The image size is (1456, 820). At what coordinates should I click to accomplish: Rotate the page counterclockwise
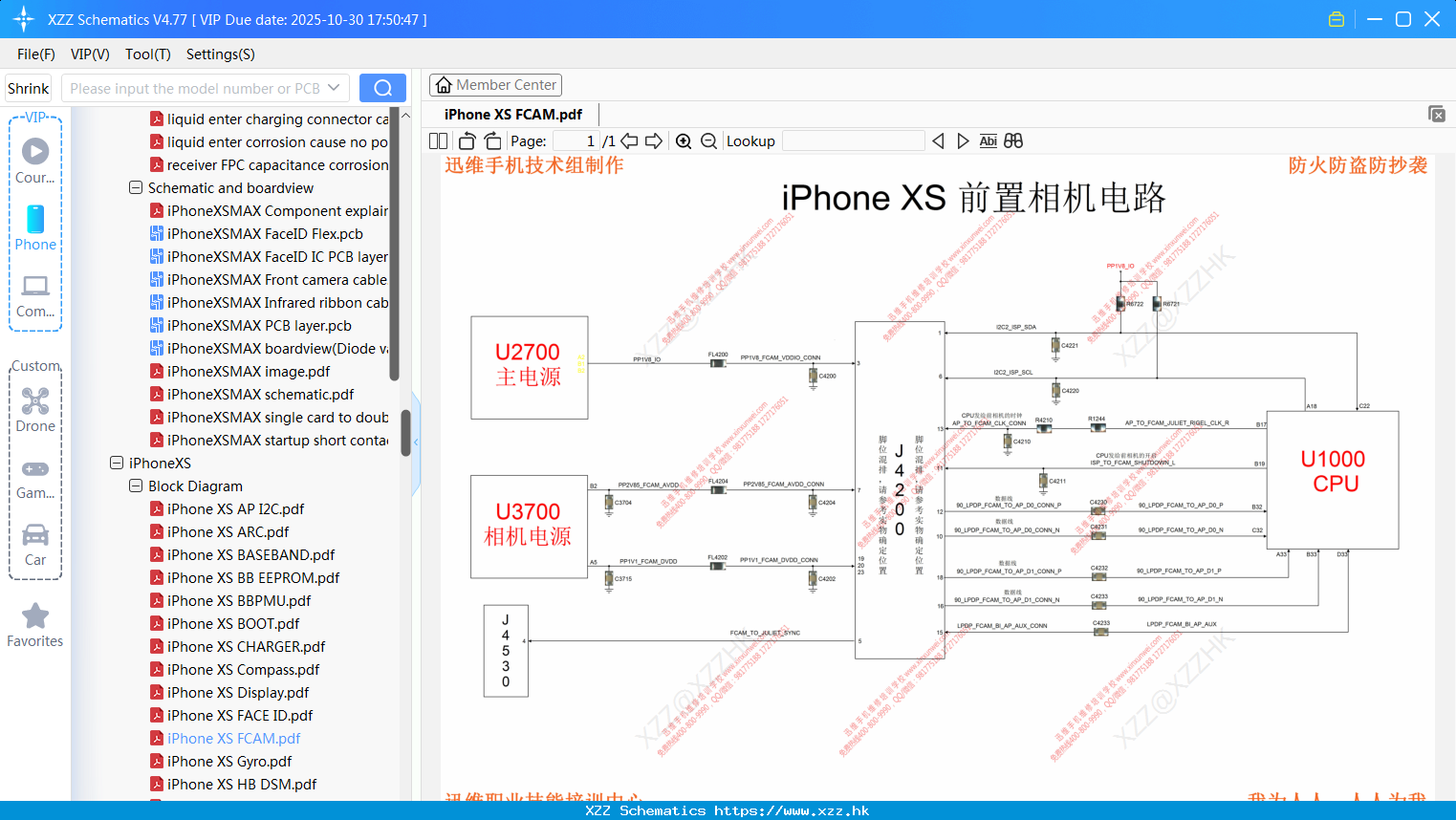pyautogui.click(x=467, y=140)
